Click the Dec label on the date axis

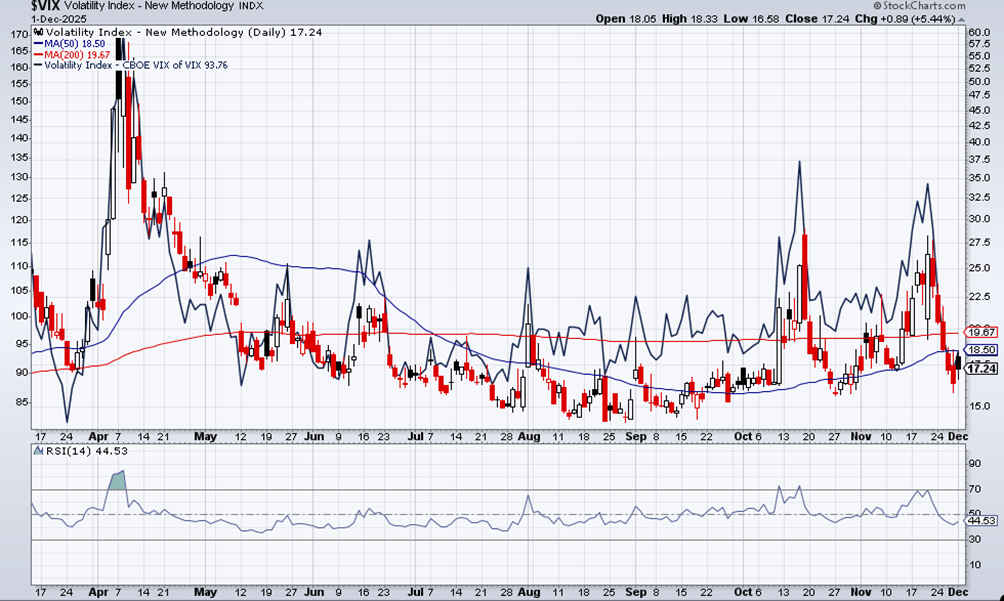pos(957,437)
